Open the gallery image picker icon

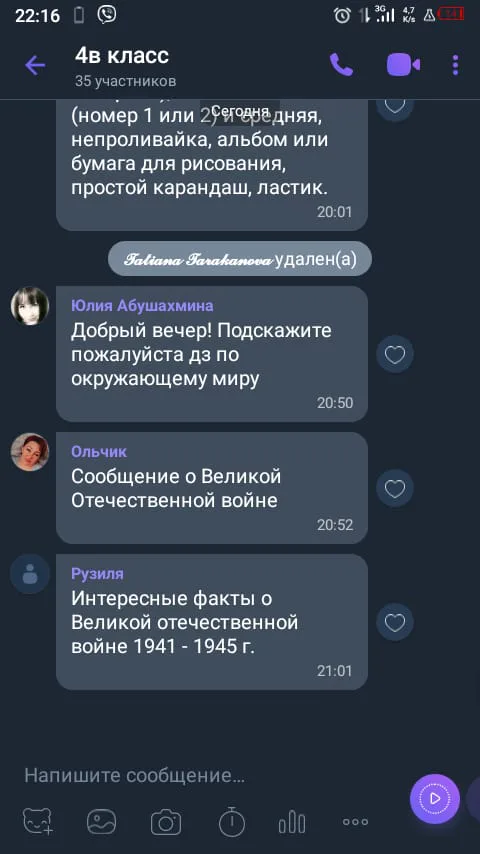[x=102, y=821]
